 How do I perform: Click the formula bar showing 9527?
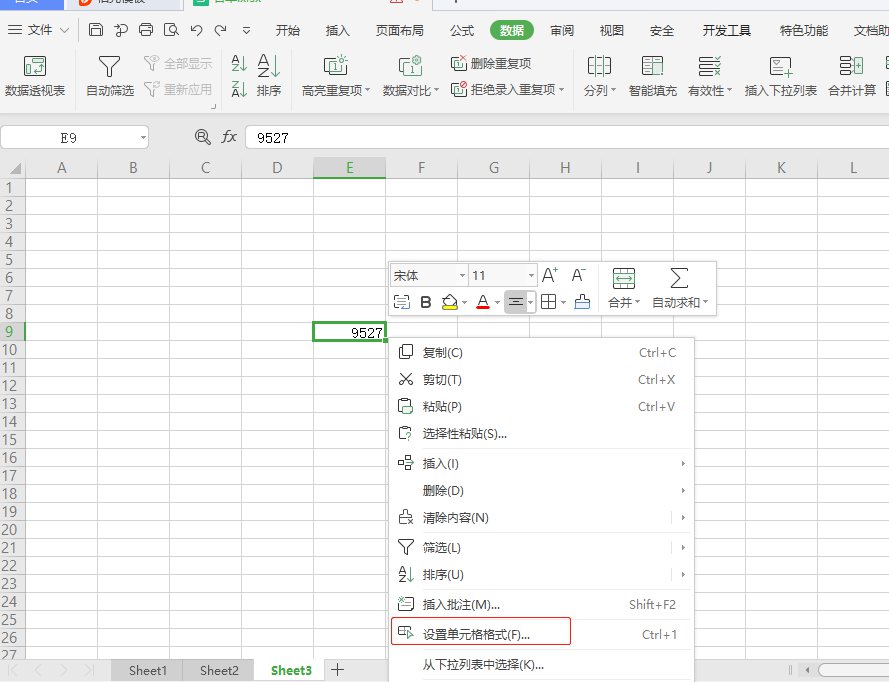pyautogui.click(x=567, y=137)
